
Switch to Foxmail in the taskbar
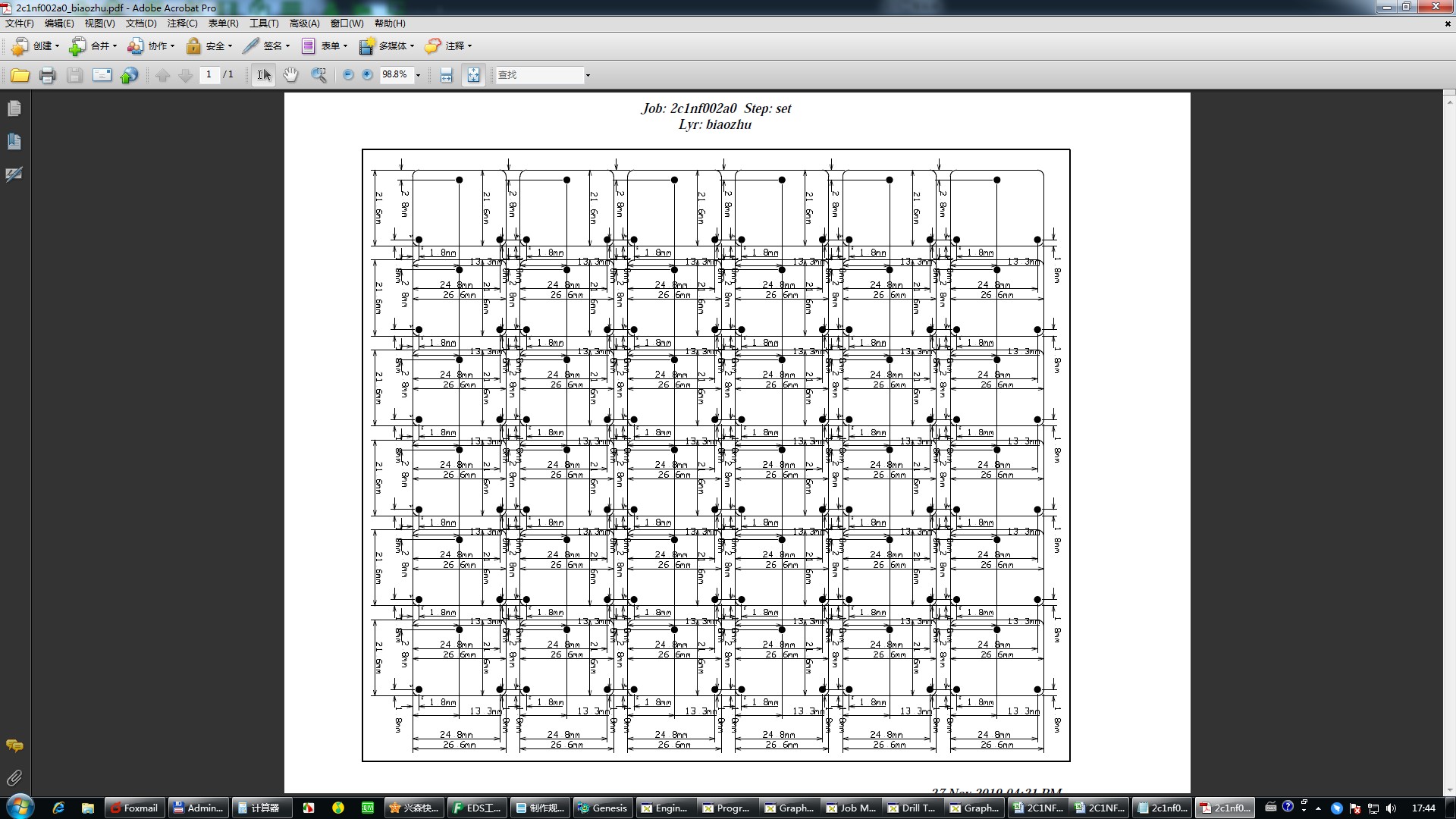tap(135, 808)
